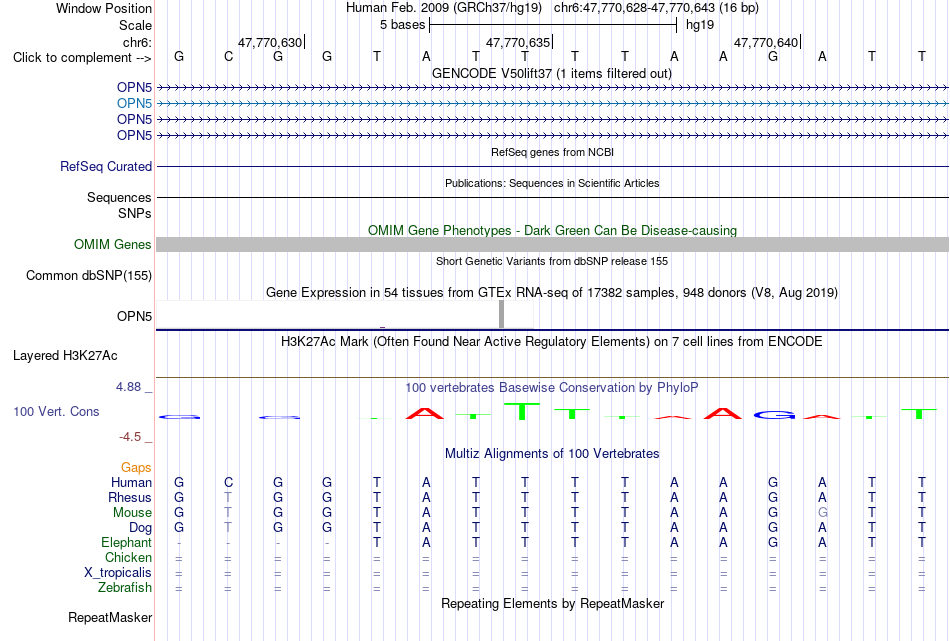Click the Mouse row's gray G mismatch base

point(822,513)
